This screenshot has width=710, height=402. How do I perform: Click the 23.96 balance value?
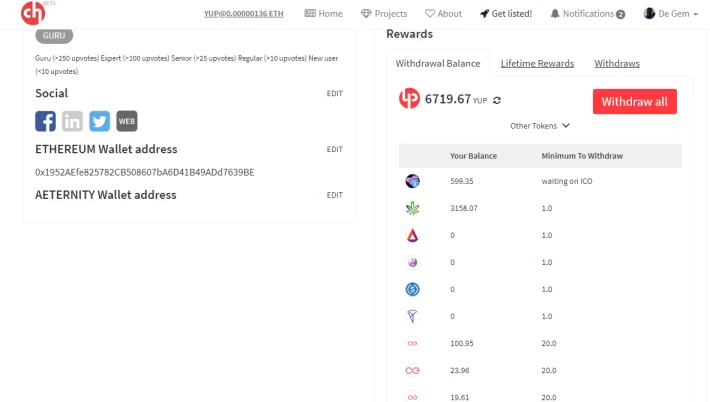click(460, 370)
